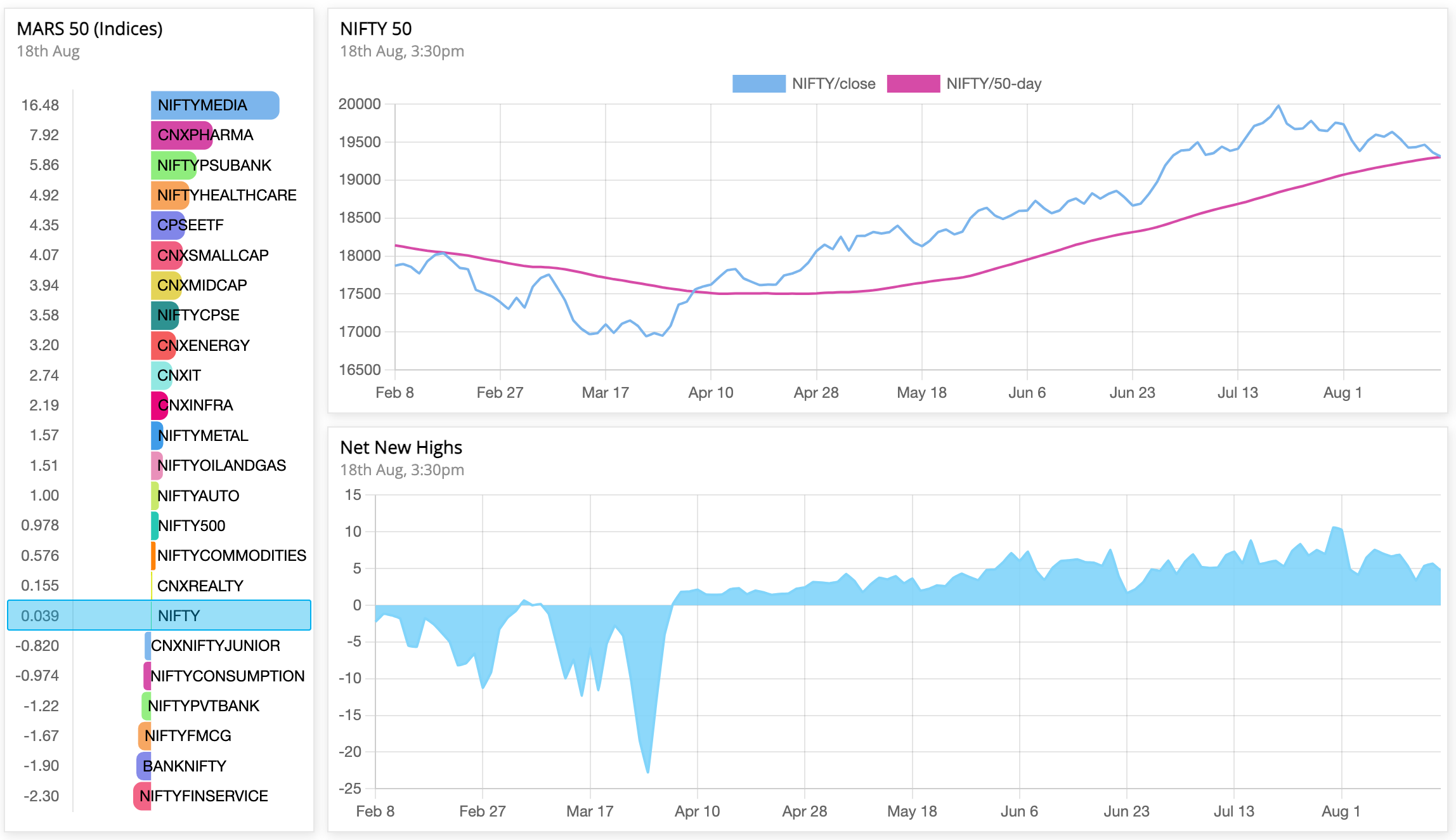Select the NIFTYFMCG index bar
The height and width of the screenshot is (840, 1456).
point(145,736)
